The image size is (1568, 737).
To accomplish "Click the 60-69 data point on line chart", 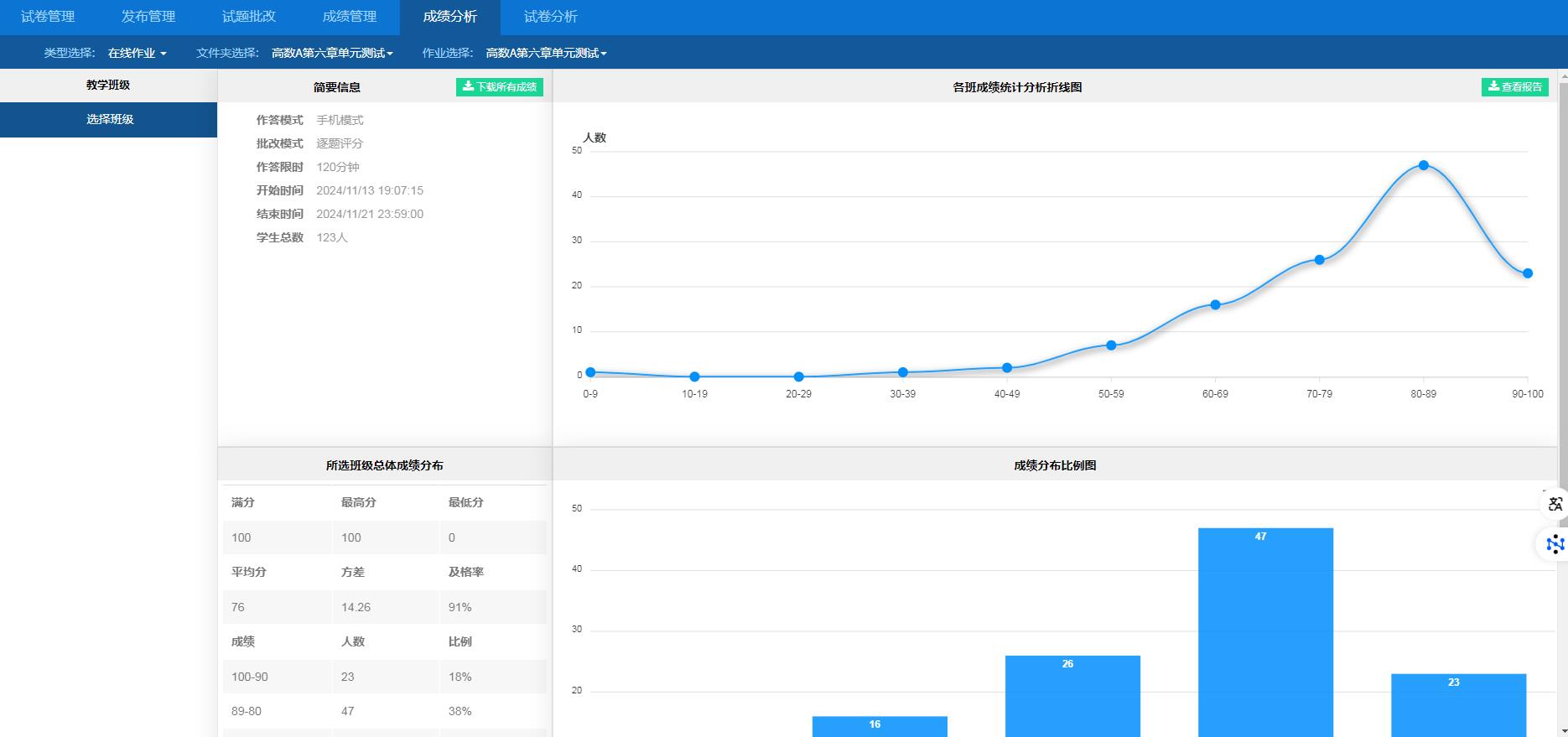I will click(1215, 305).
